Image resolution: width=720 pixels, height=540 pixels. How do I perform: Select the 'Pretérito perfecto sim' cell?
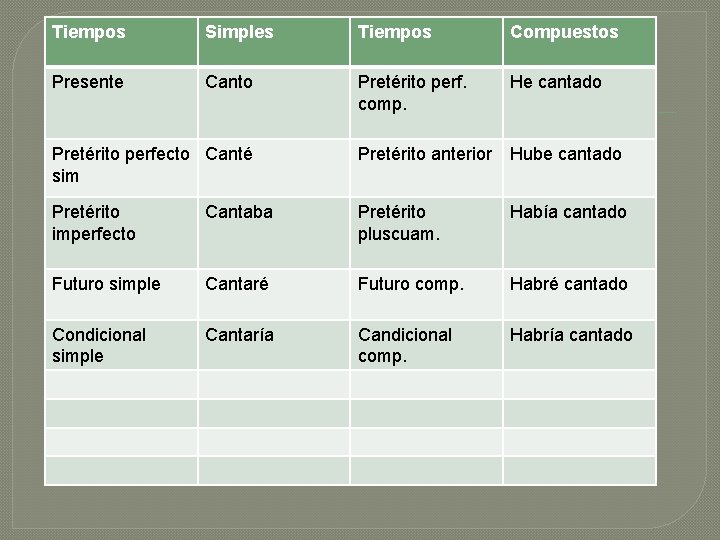coord(121,168)
